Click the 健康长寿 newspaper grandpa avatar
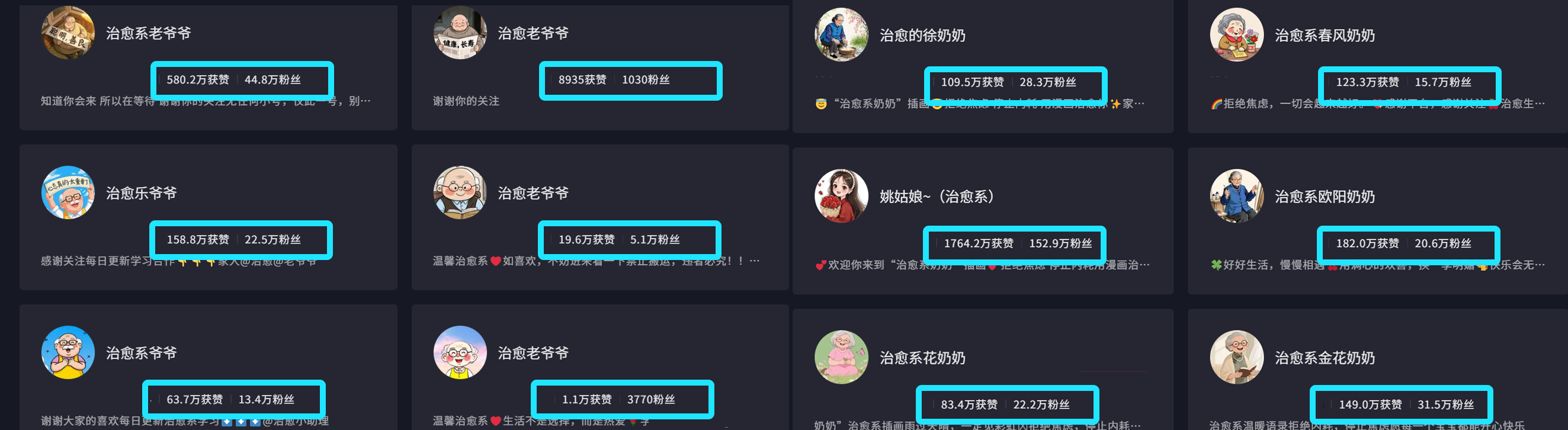Viewport: 1568px width, 430px height. click(x=460, y=33)
